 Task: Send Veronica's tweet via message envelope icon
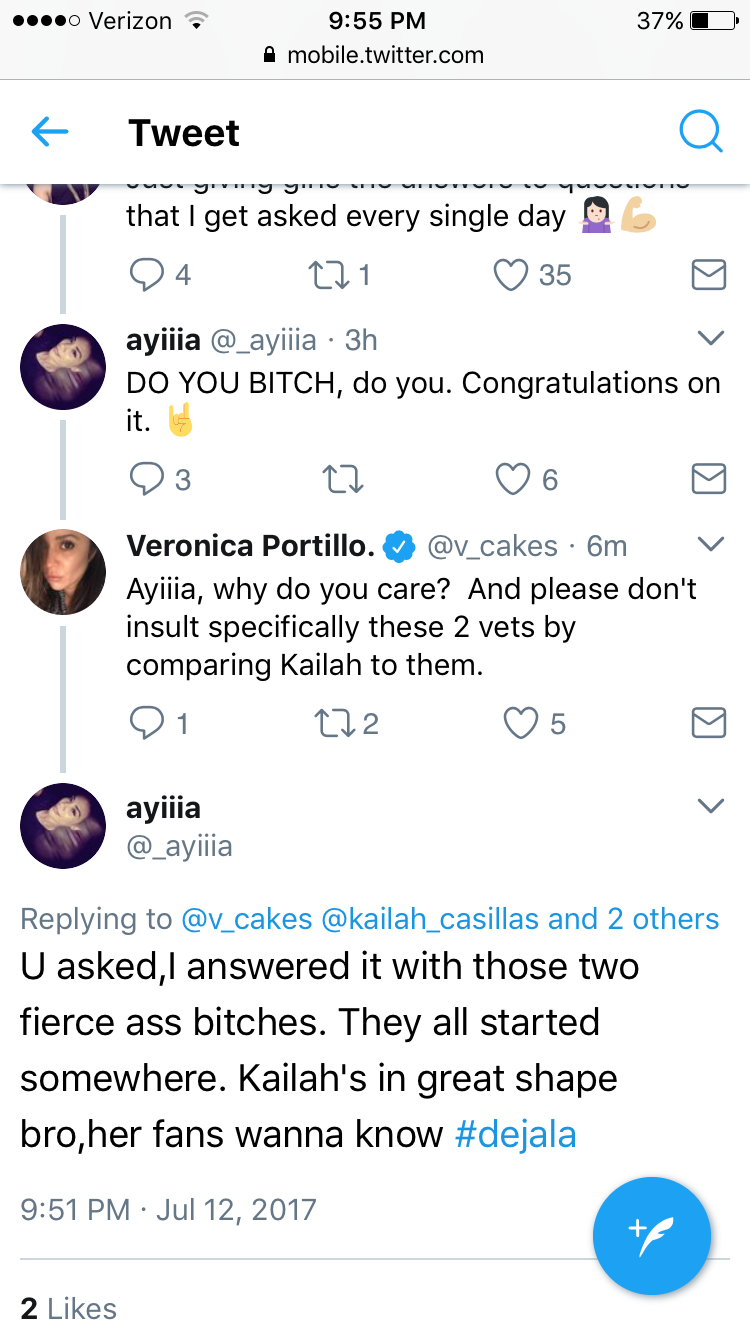tap(709, 723)
